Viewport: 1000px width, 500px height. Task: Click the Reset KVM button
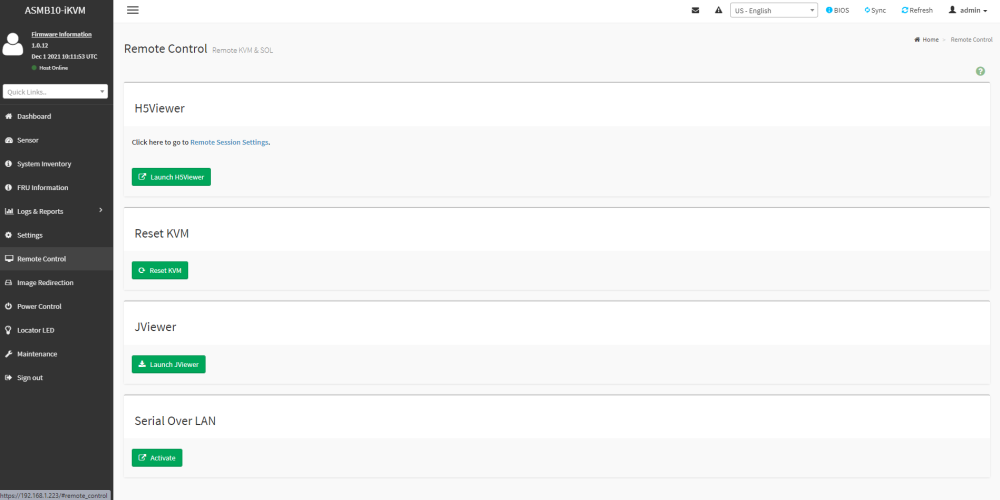[x=160, y=270]
